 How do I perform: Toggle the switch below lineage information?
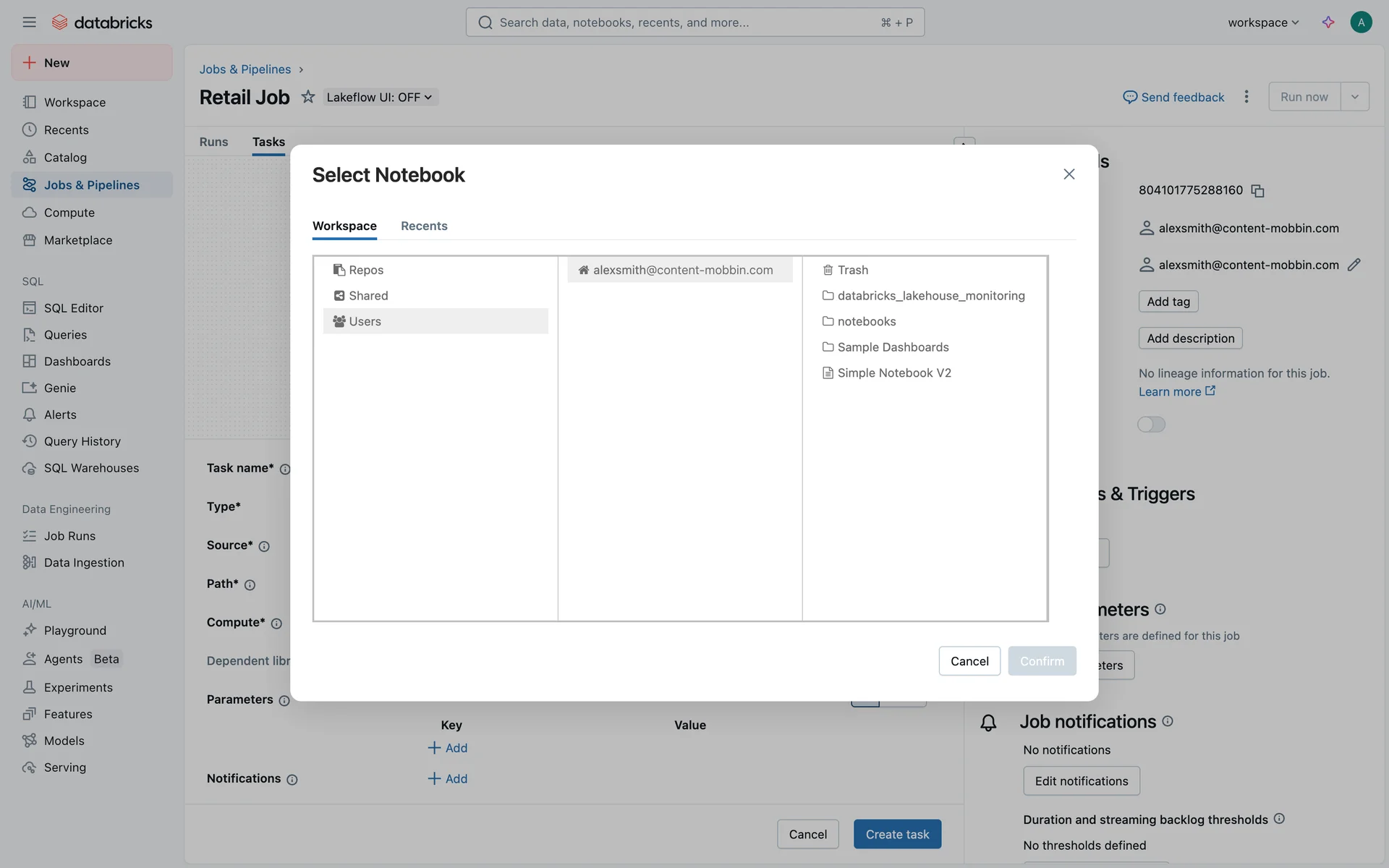coord(1151,425)
